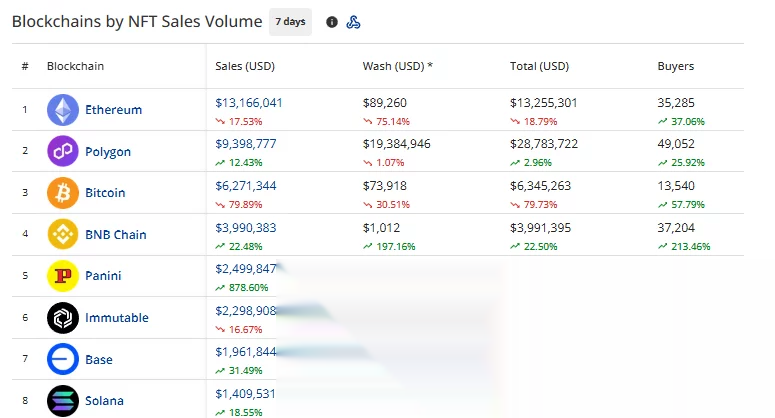
Task: Click the Base logo icon
Action: coord(63,359)
